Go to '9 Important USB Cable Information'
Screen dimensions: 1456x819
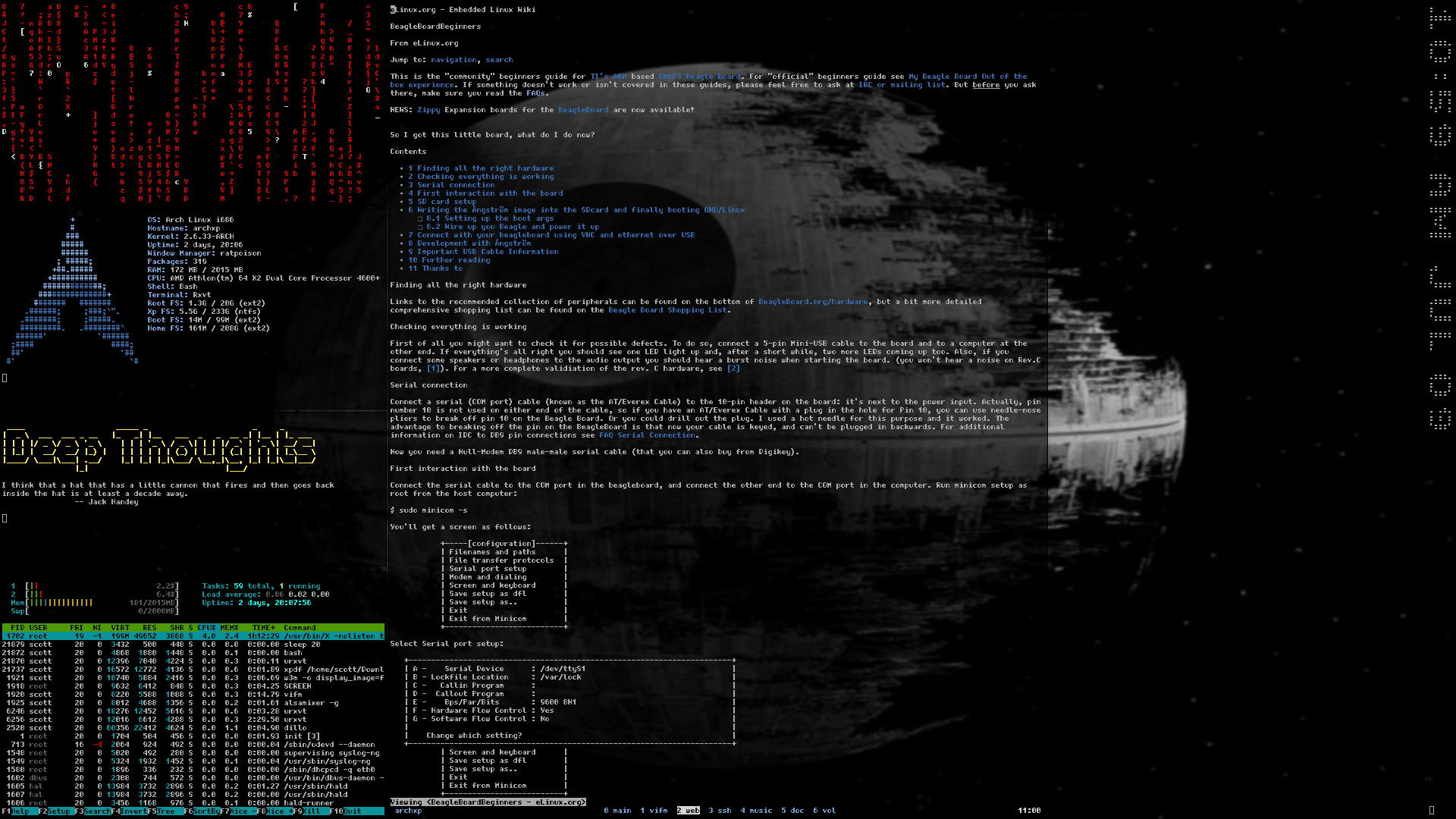[483, 252]
